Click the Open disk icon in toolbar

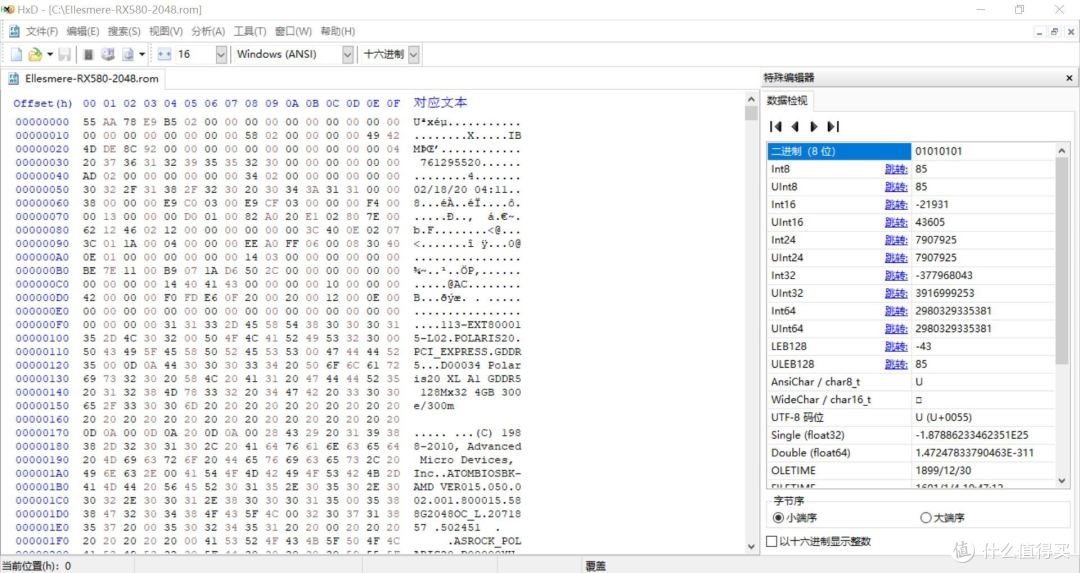[108, 54]
